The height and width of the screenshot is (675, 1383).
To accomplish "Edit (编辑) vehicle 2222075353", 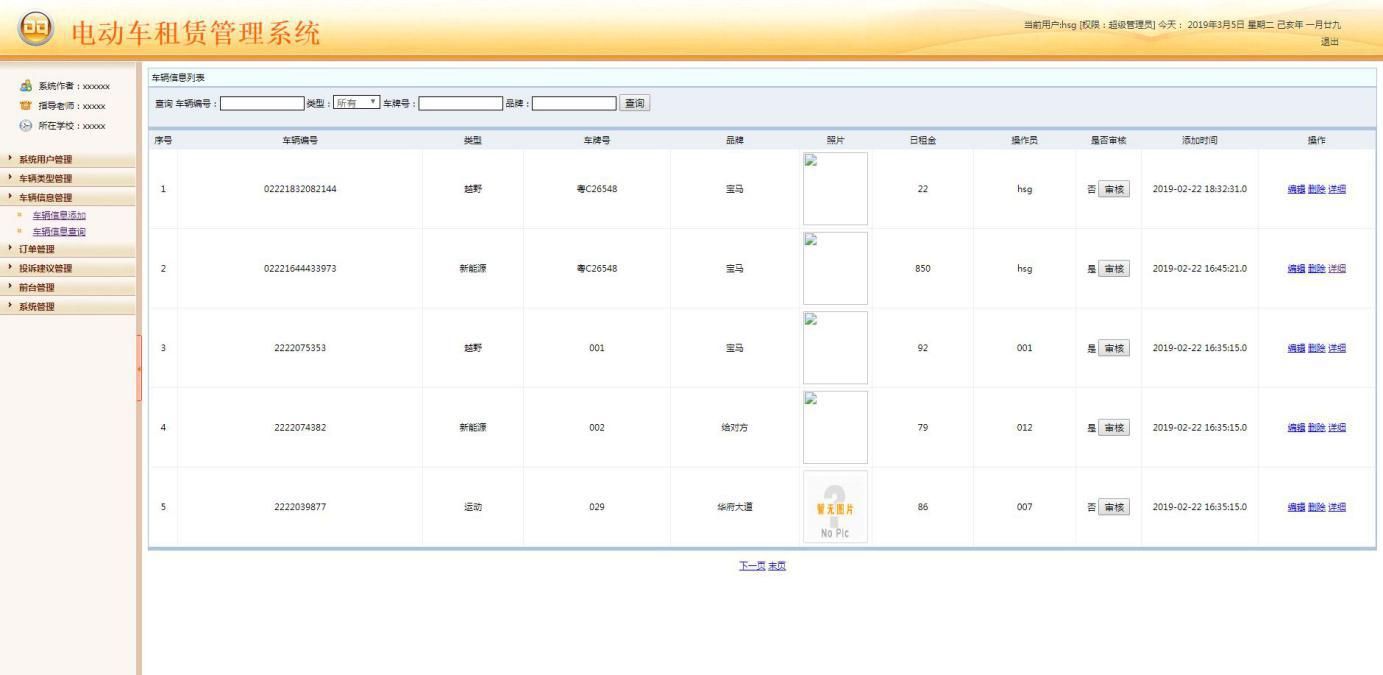I will pos(1296,348).
